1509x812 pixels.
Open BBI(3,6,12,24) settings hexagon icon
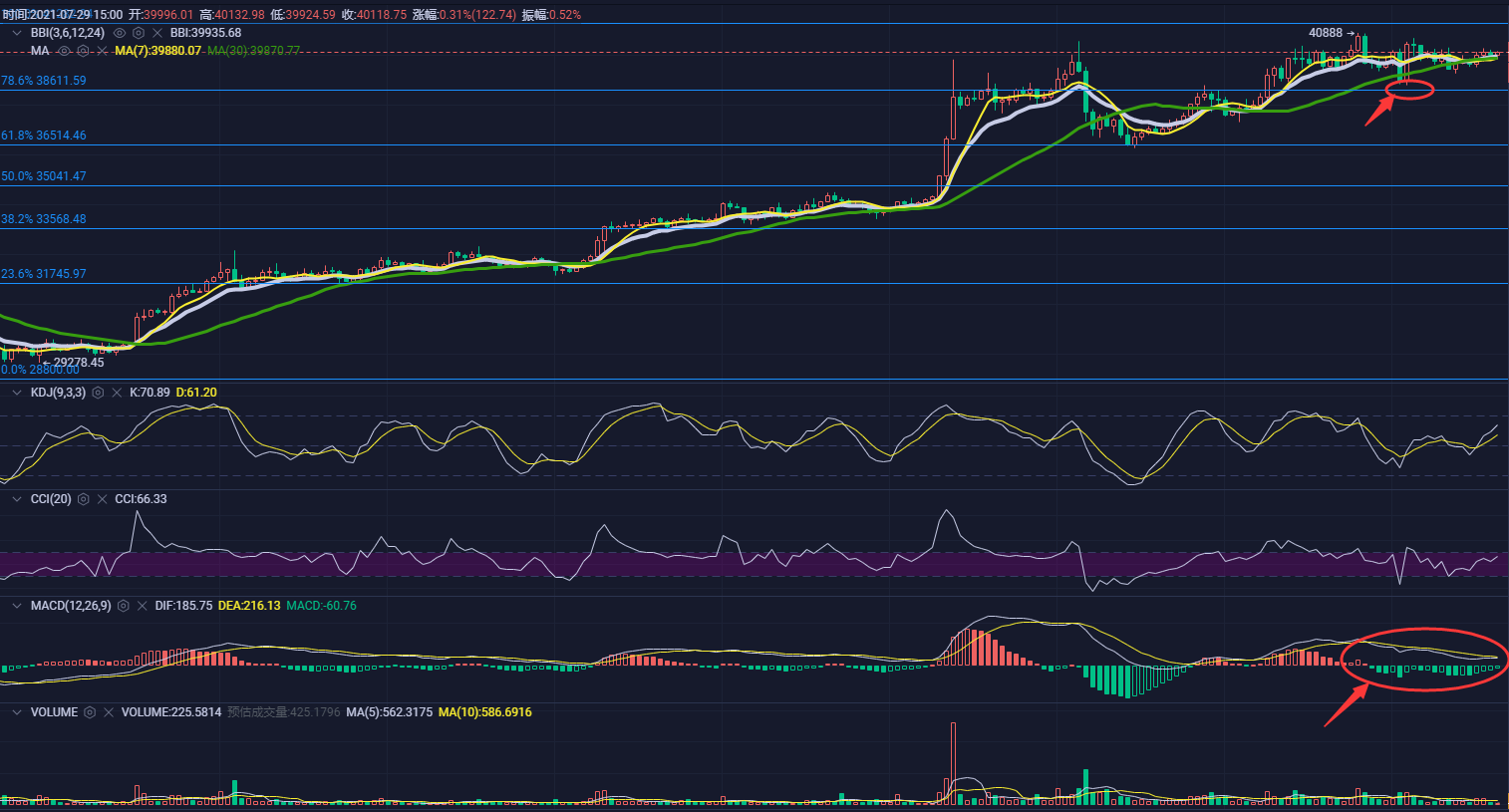coord(139,33)
